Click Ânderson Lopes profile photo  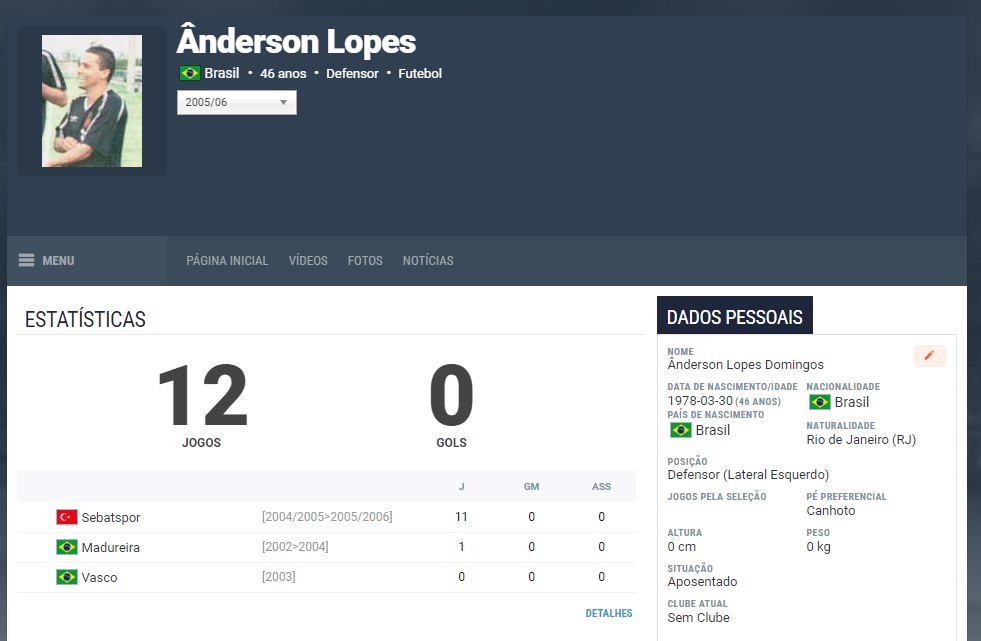(x=92, y=101)
